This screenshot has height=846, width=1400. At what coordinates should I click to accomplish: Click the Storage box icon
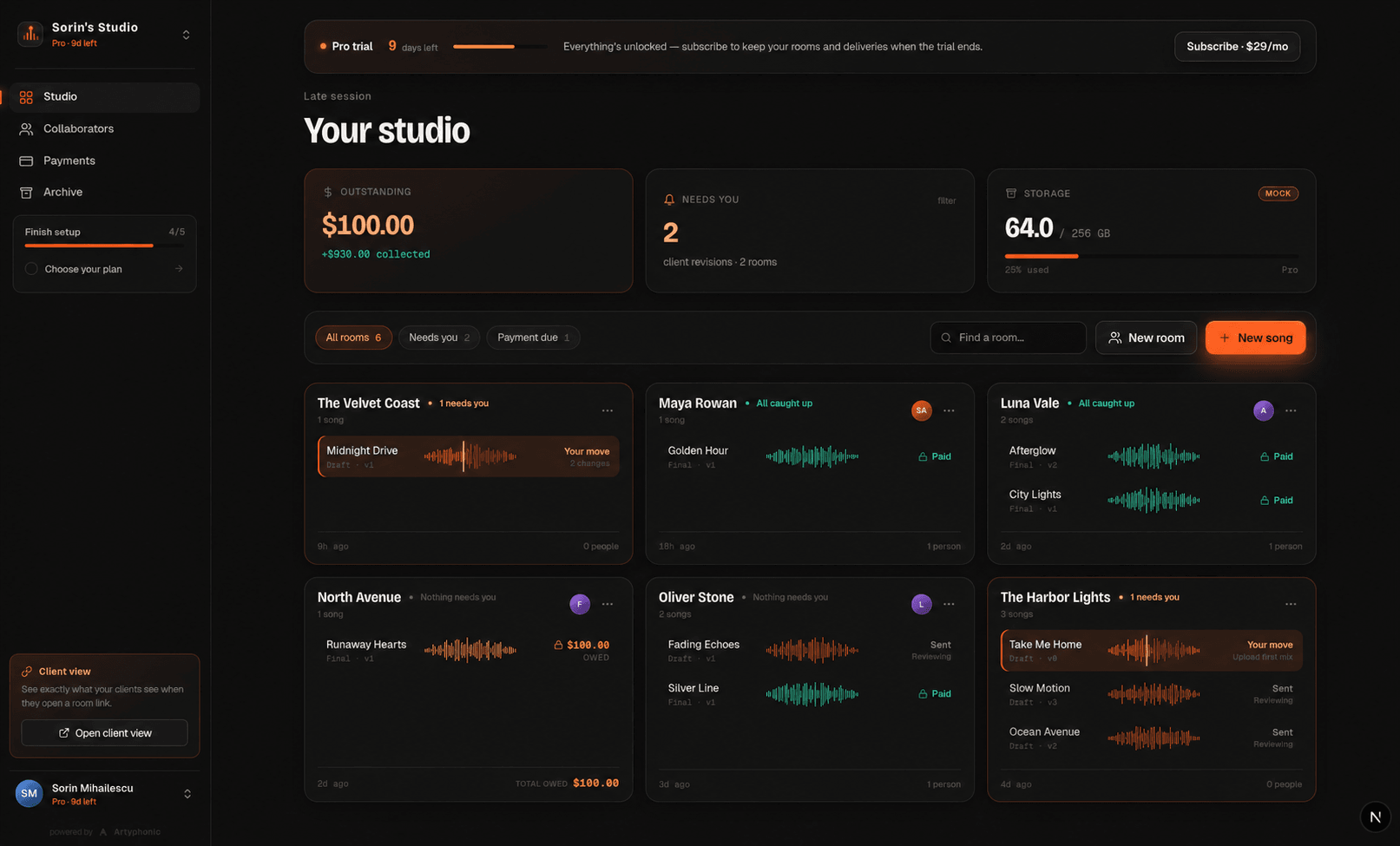pos(1011,193)
